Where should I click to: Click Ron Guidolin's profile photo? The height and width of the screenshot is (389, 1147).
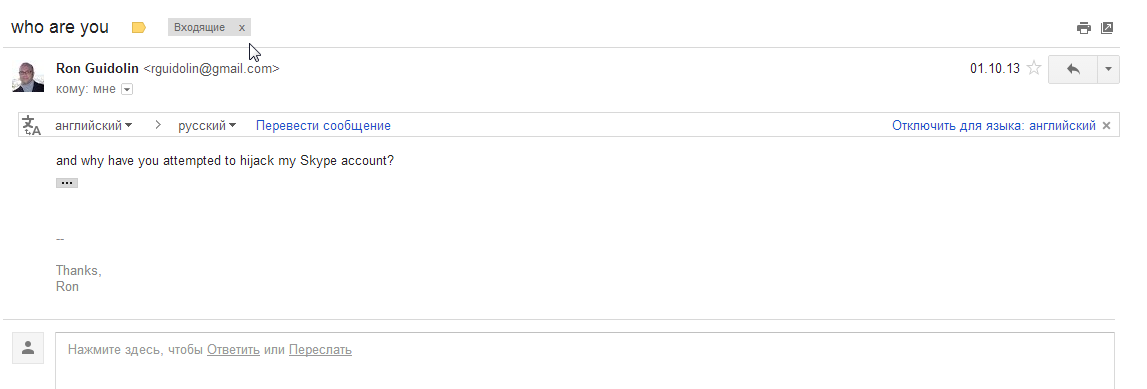point(28,77)
